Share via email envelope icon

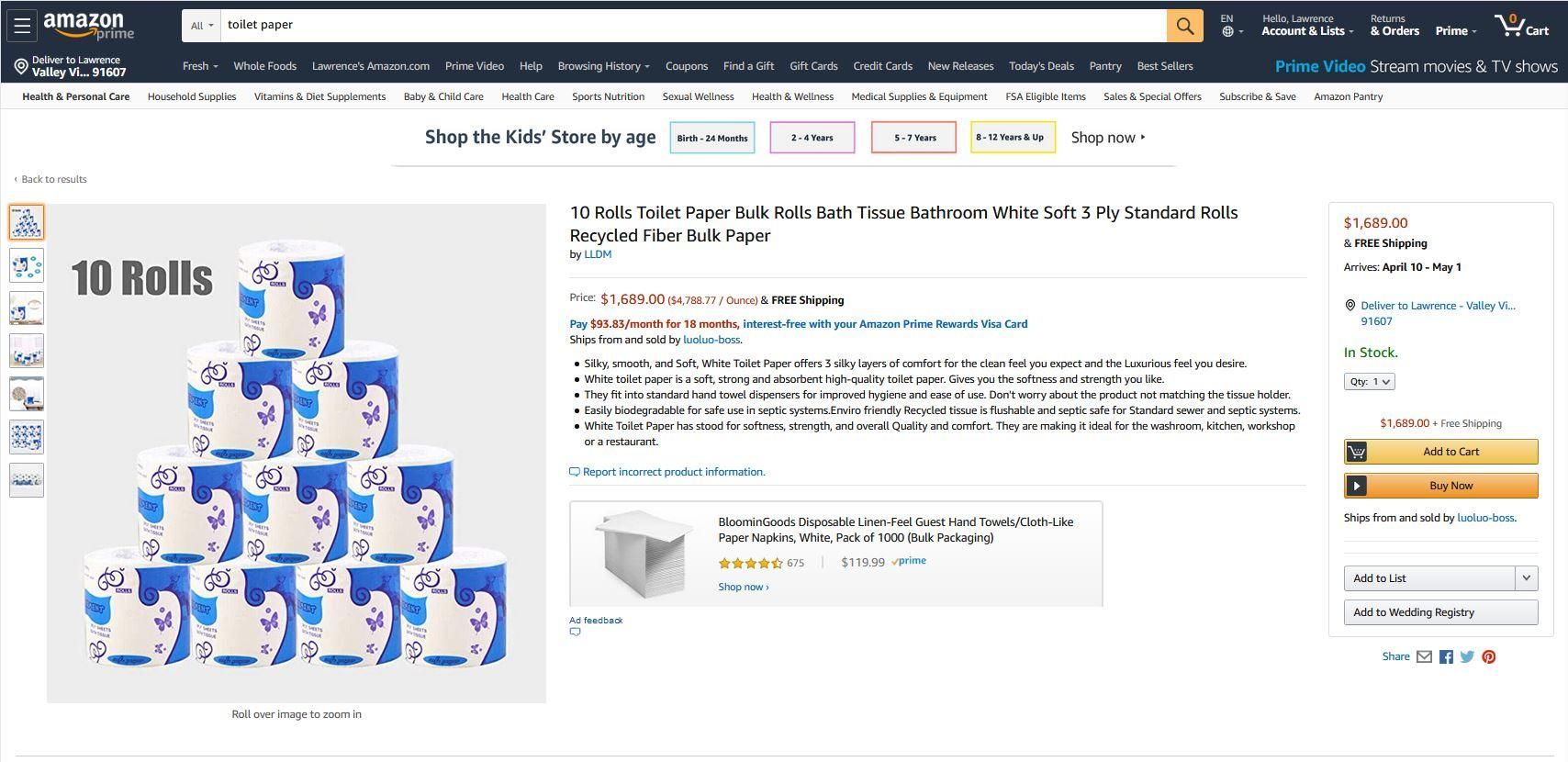coord(1424,656)
